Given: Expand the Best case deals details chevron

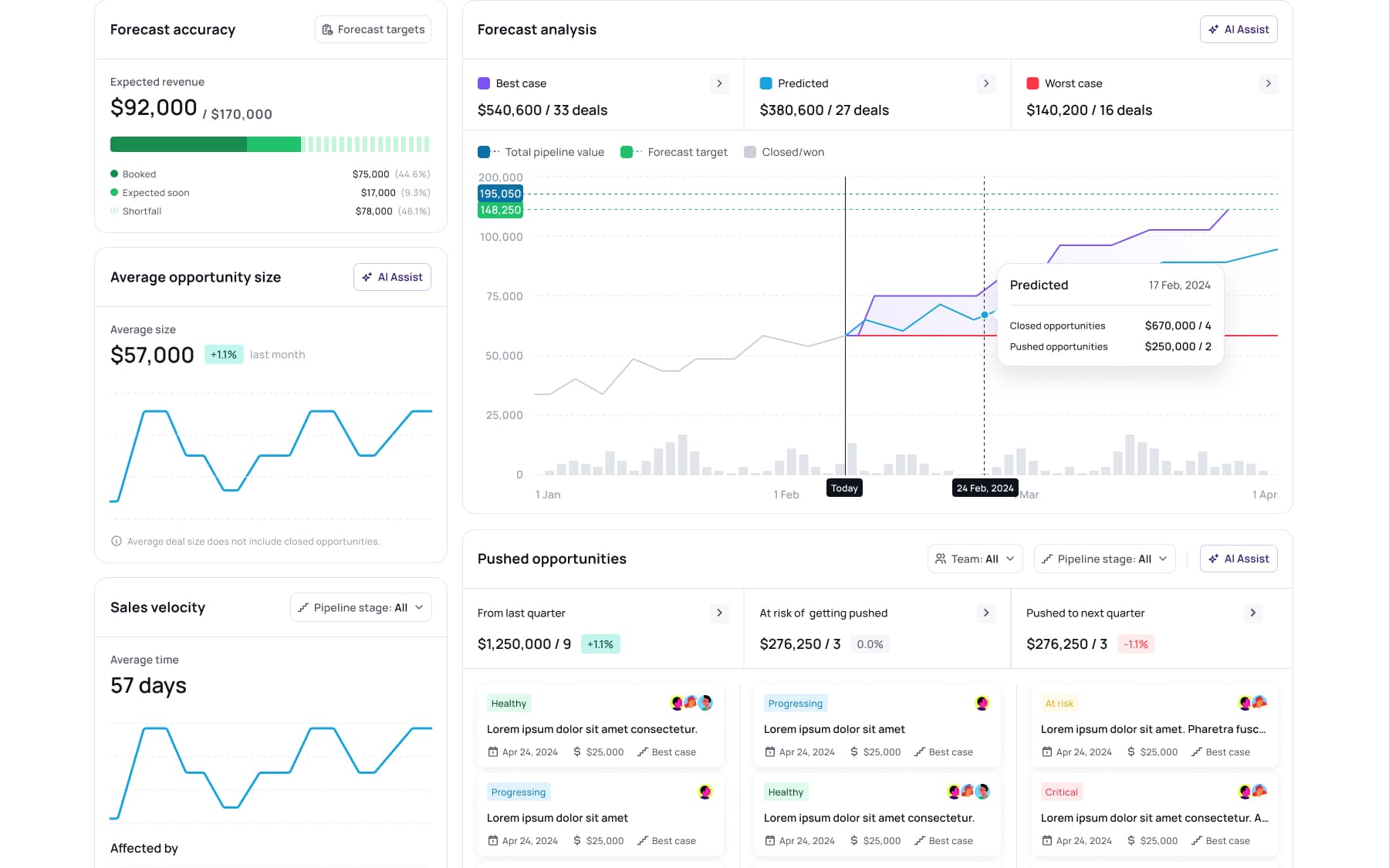Looking at the screenshot, I should click(719, 83).
